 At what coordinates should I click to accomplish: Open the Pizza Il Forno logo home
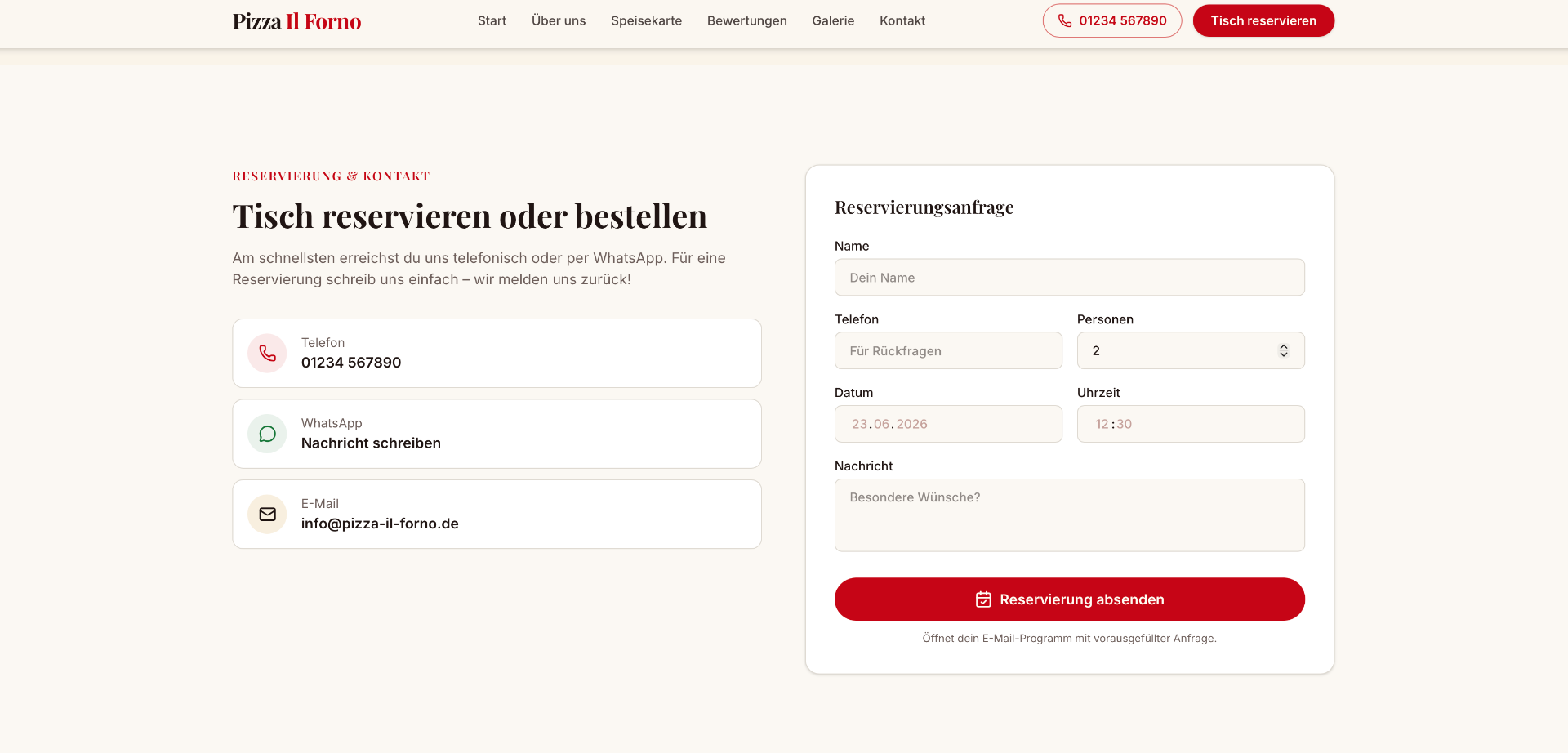[296, 21]
